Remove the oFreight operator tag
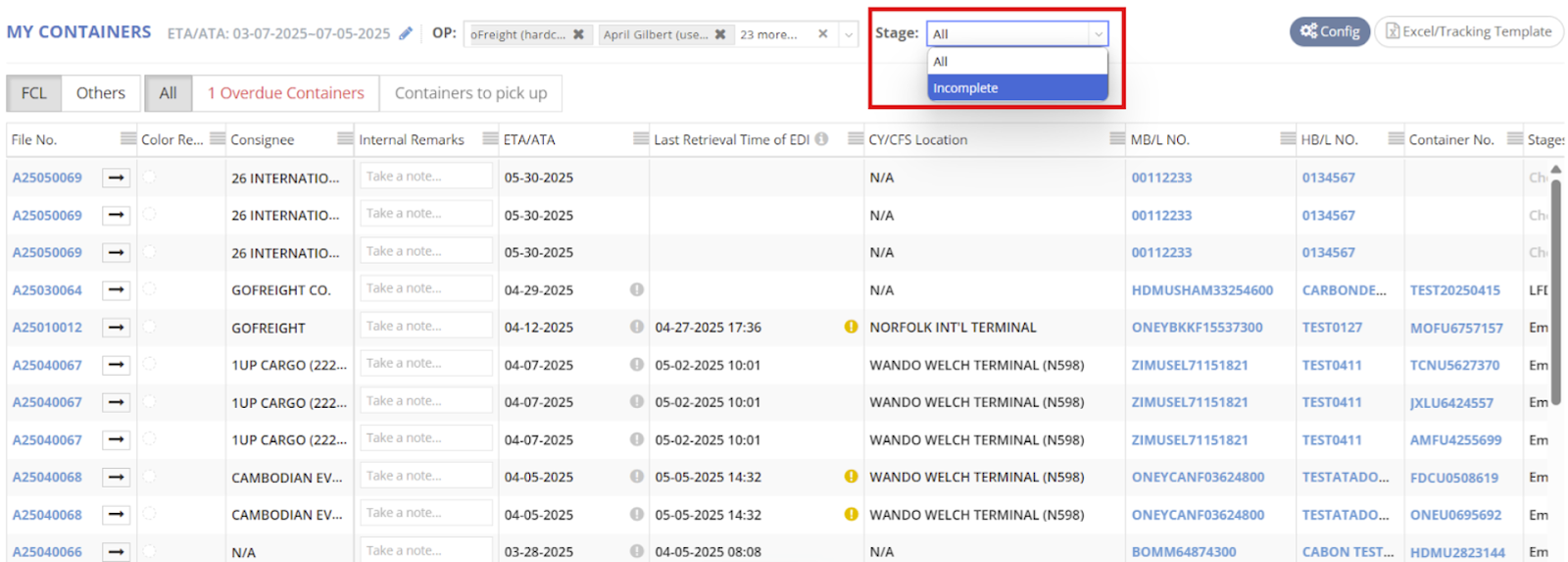 pos(578,34)
